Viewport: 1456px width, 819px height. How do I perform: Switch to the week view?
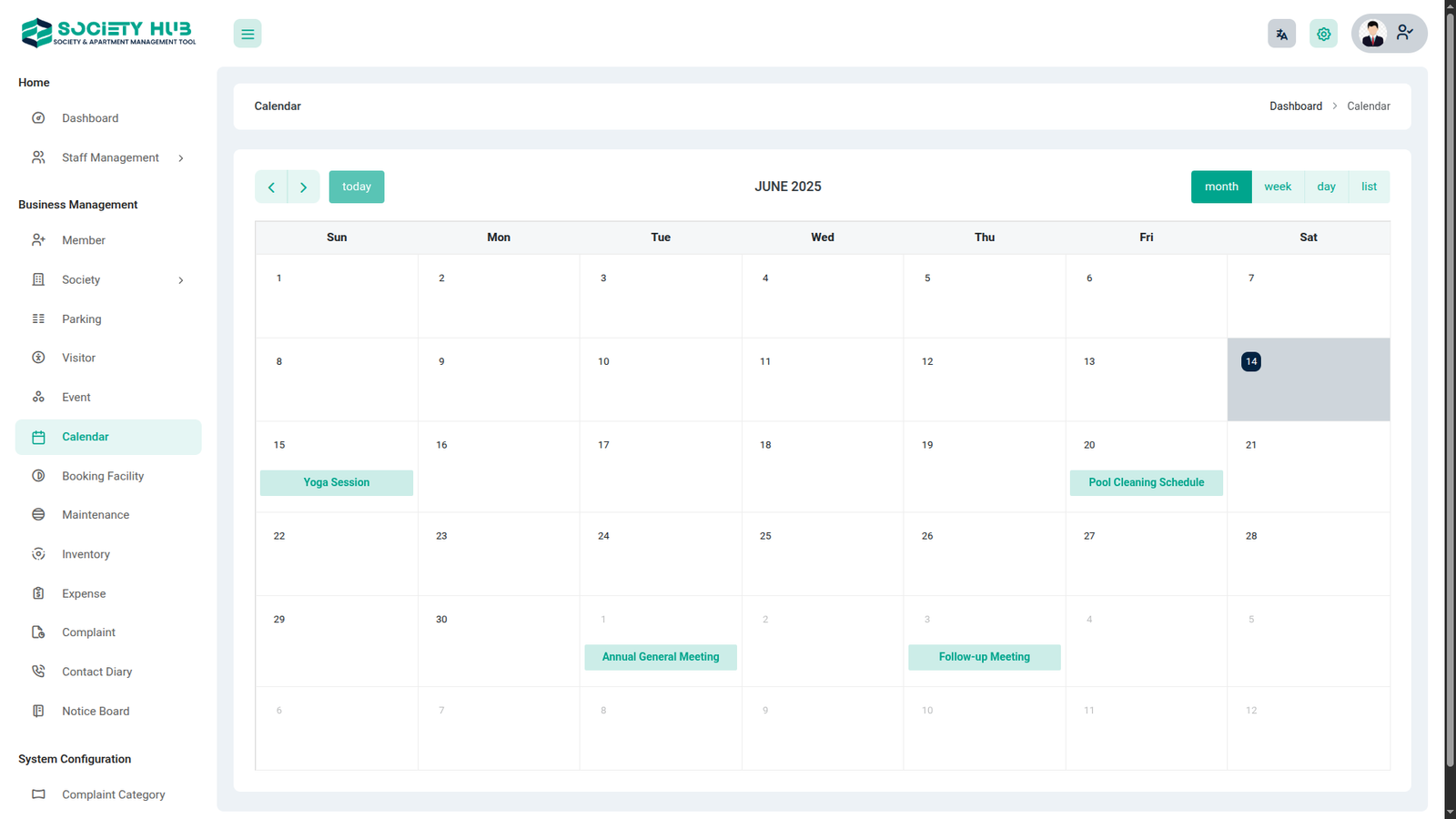1278,187
